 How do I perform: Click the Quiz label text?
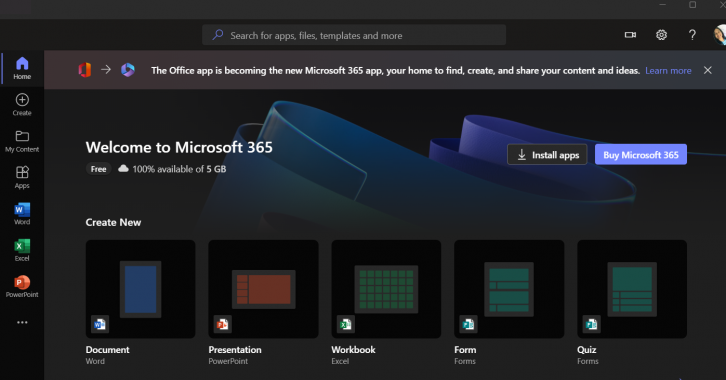coord(587,349)
